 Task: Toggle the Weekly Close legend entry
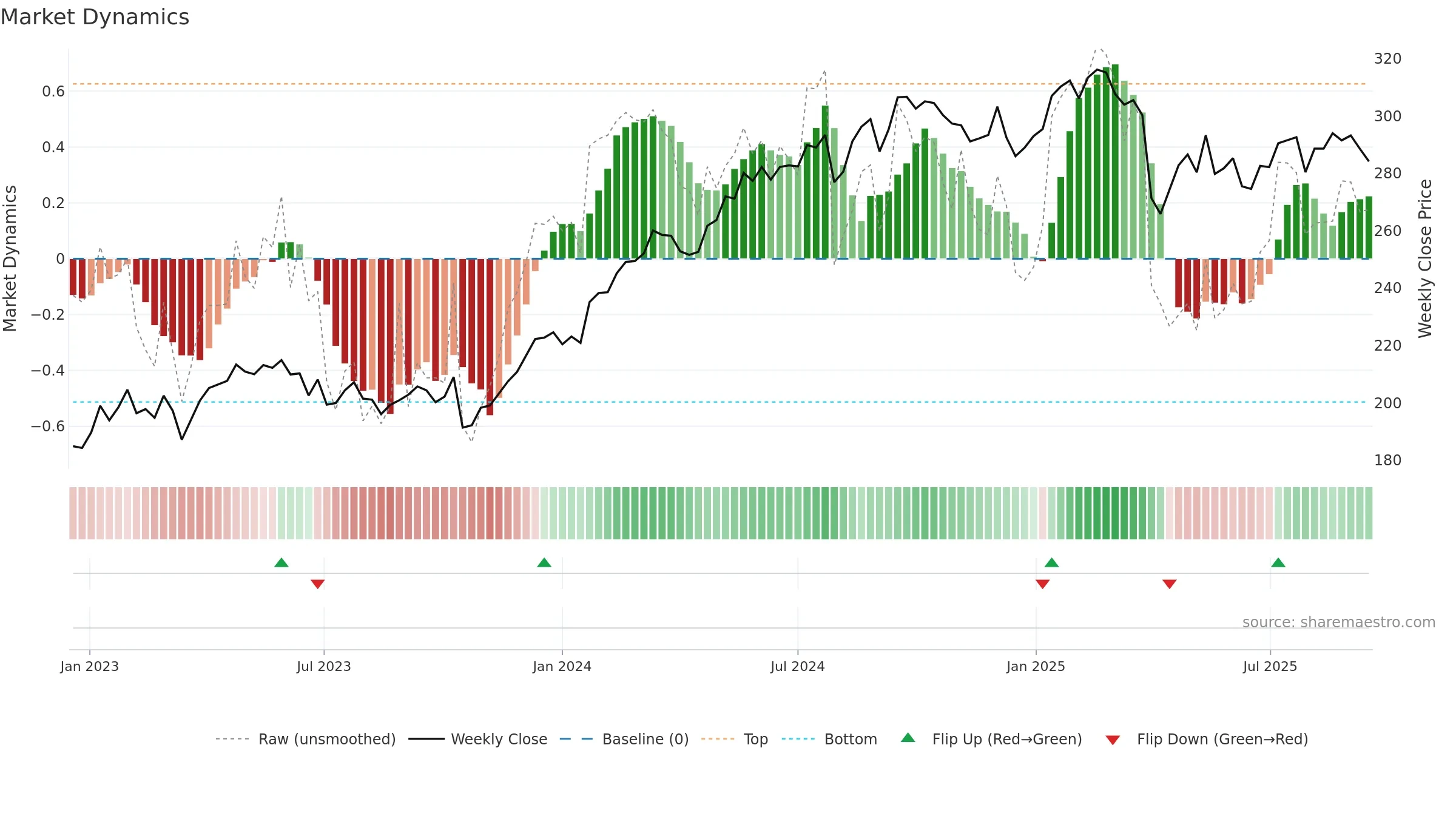tap(478, 739)
